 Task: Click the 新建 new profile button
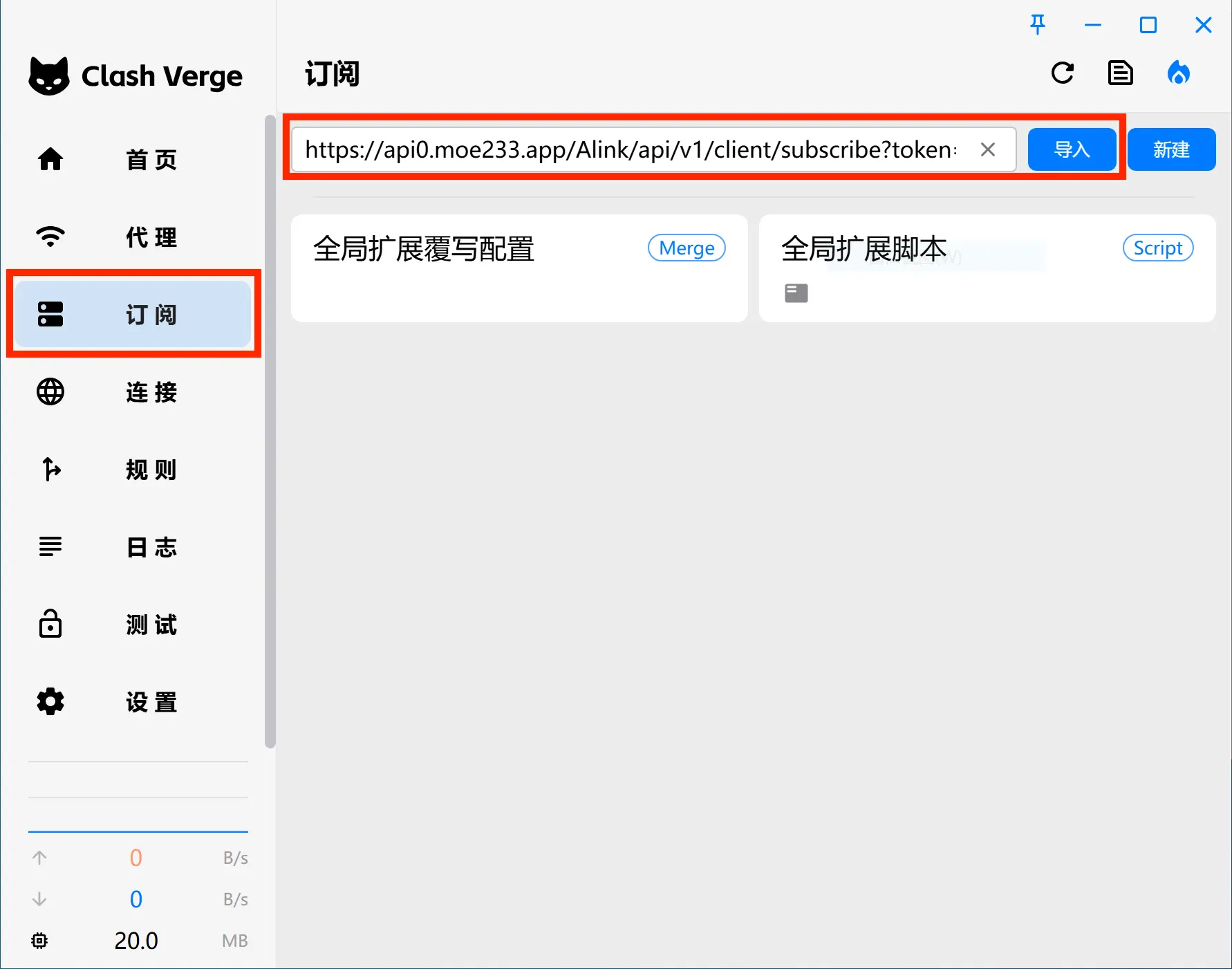pyautogui.click(x=1171, y=149)
